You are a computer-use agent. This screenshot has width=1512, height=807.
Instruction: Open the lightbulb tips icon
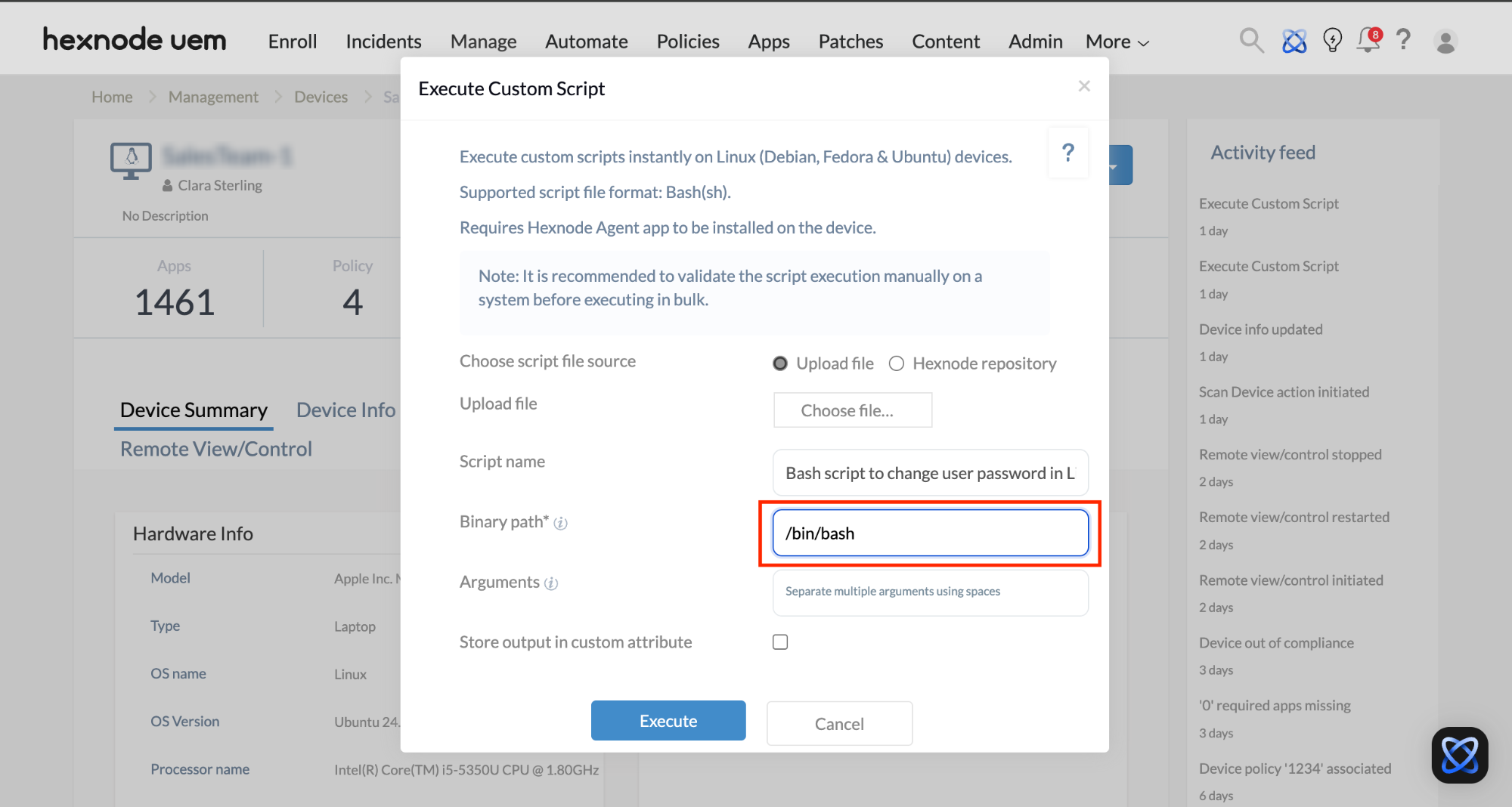pyautogui.click(x=1332, y=41)
